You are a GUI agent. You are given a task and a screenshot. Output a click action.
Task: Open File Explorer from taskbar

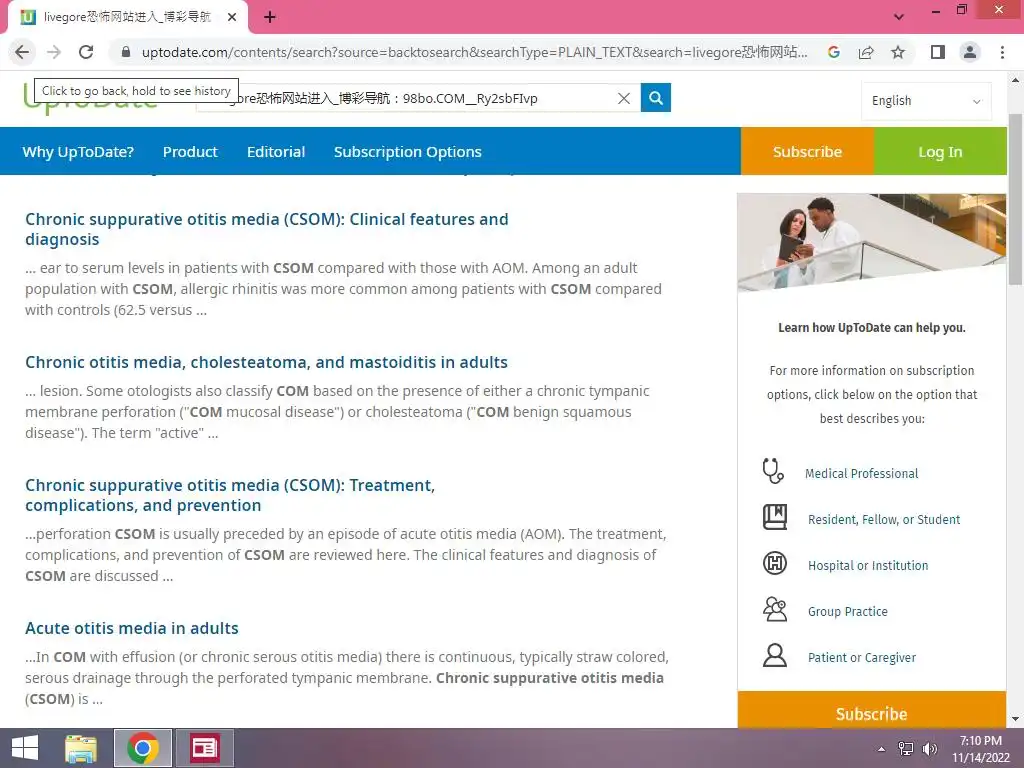coord(81,748)
